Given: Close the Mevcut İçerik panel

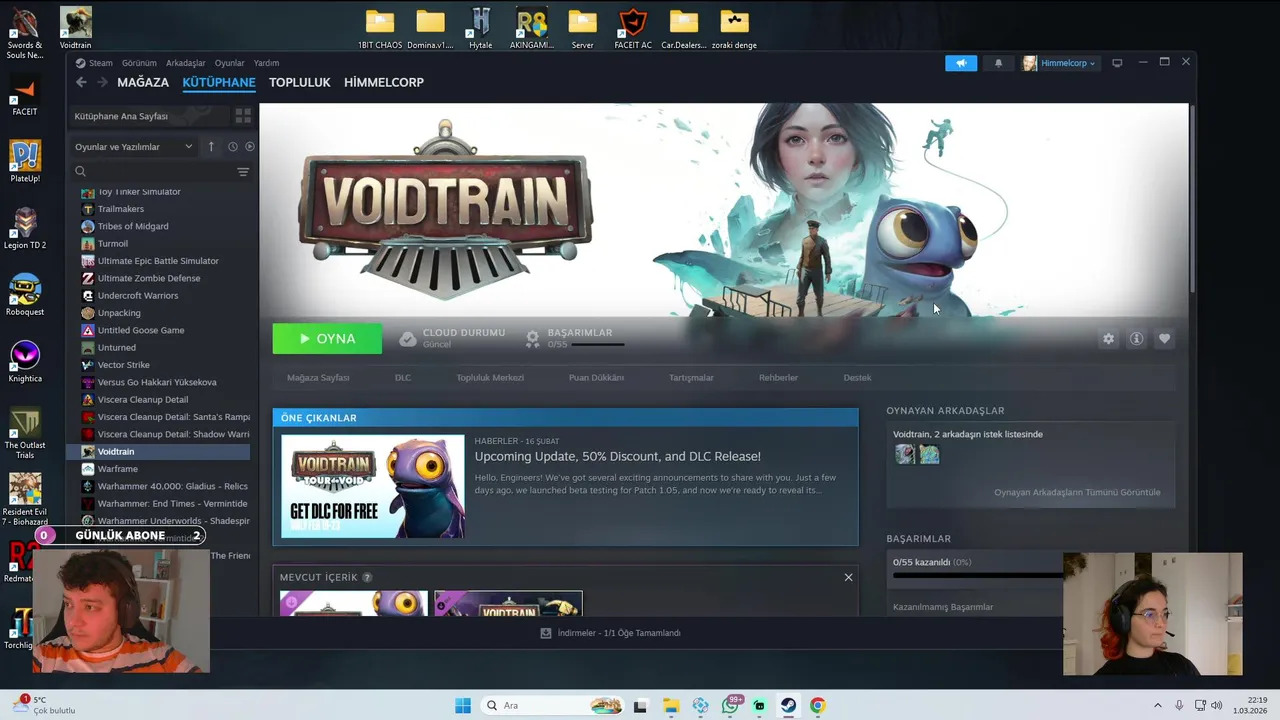Looking at the screenshot, I should click(848, 577).
